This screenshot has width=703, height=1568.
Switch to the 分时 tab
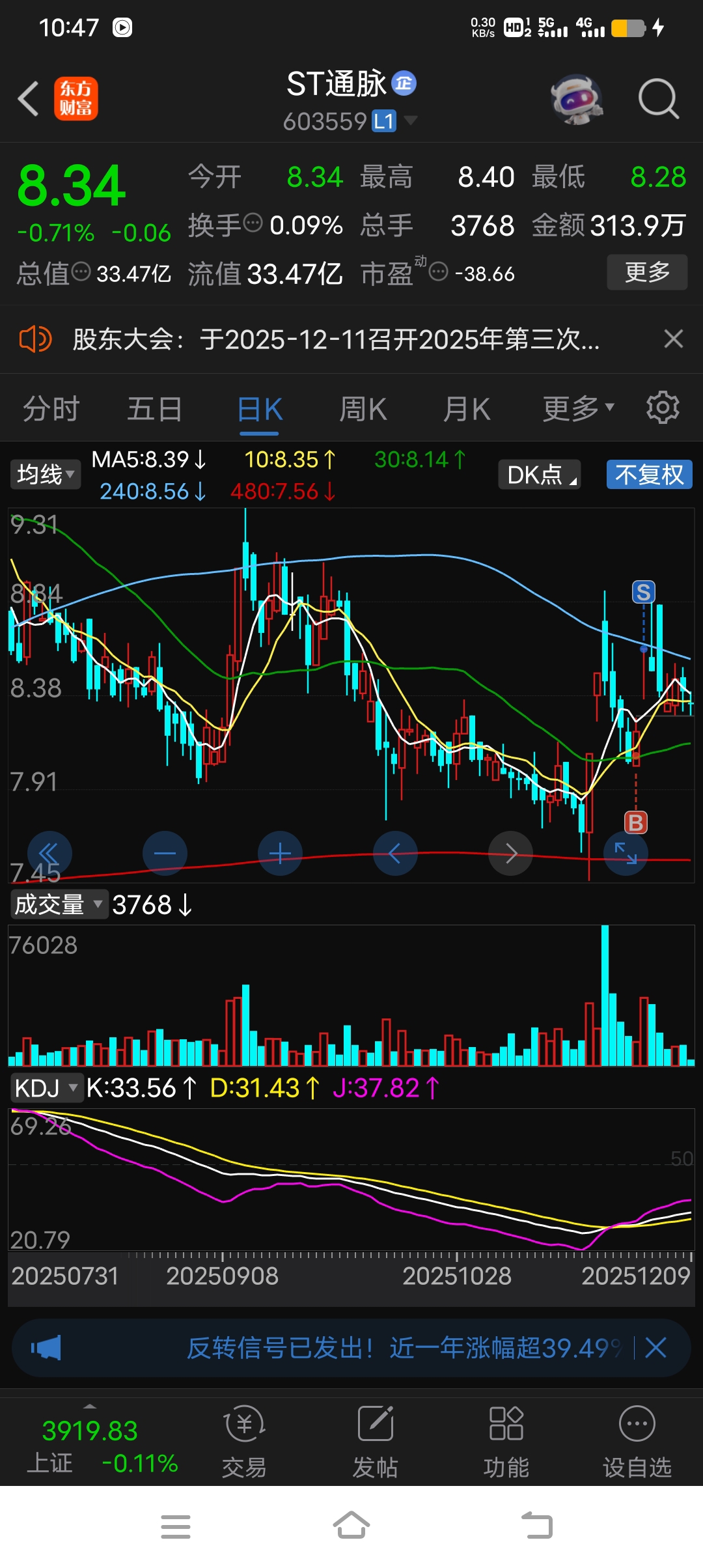(x=51, y=410)
